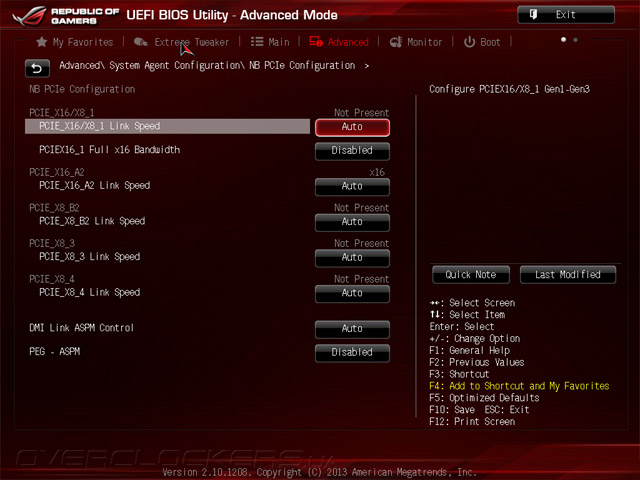Click NB PCIe Configuration heading

tap(82, 89)
